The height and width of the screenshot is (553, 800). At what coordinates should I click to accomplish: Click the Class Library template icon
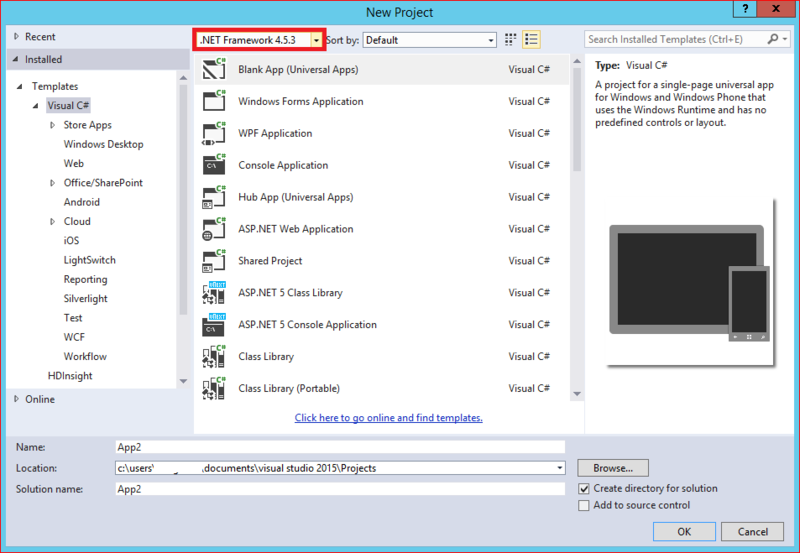214,356
